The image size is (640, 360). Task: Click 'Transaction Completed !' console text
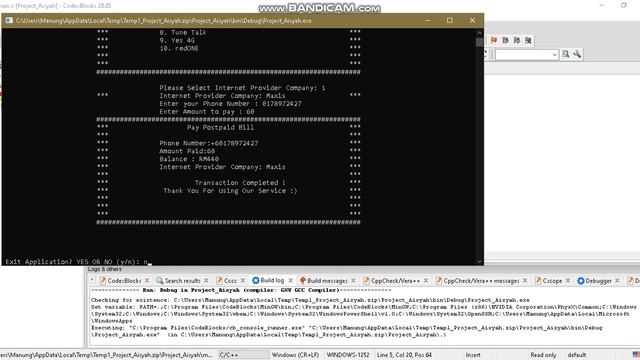240,183
